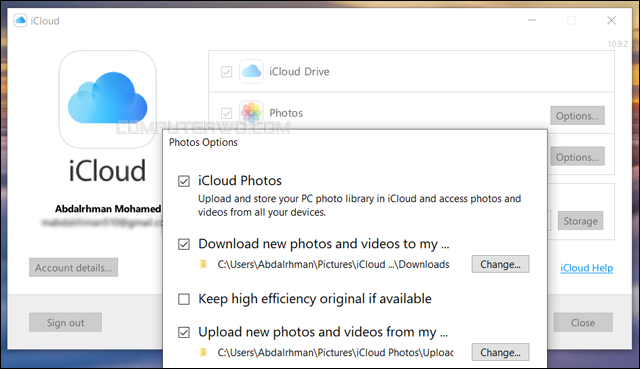The width and height of the screenshot is (640, 369).
Task: Click version number 10.9.2
Action: click(x=618, y=44)
